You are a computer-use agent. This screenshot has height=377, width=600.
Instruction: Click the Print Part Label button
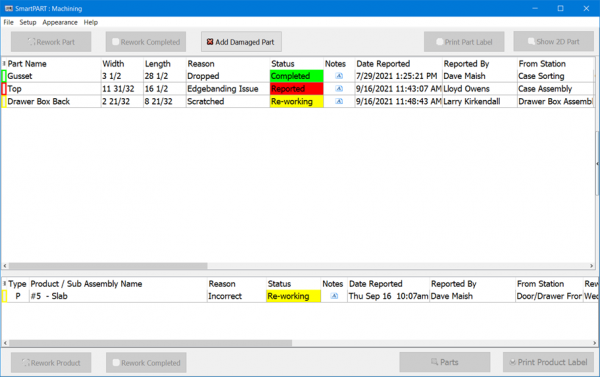[x=464, y=42]
